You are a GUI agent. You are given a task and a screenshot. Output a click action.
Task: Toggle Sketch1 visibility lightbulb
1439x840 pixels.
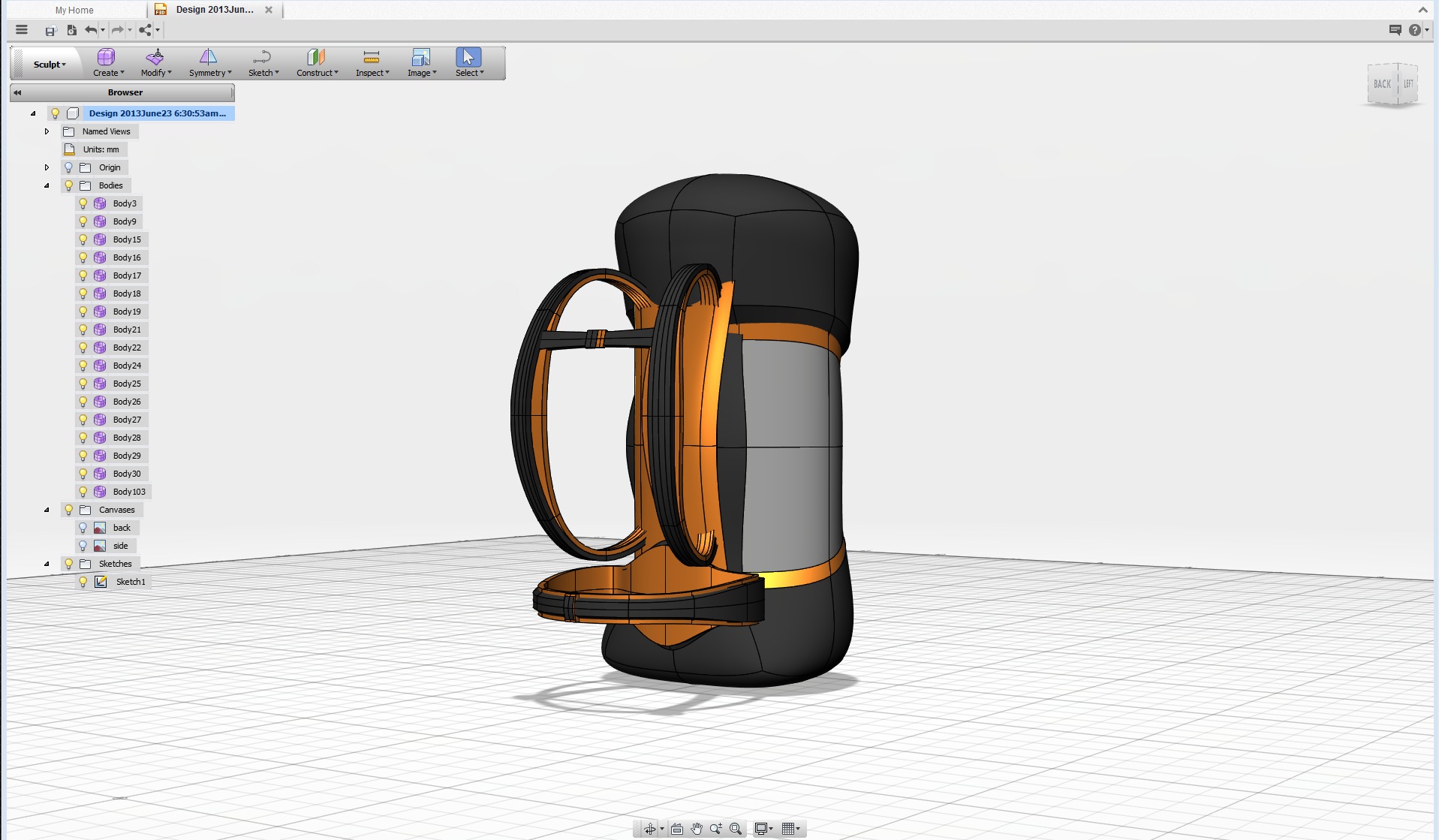(x=83, y=582)
